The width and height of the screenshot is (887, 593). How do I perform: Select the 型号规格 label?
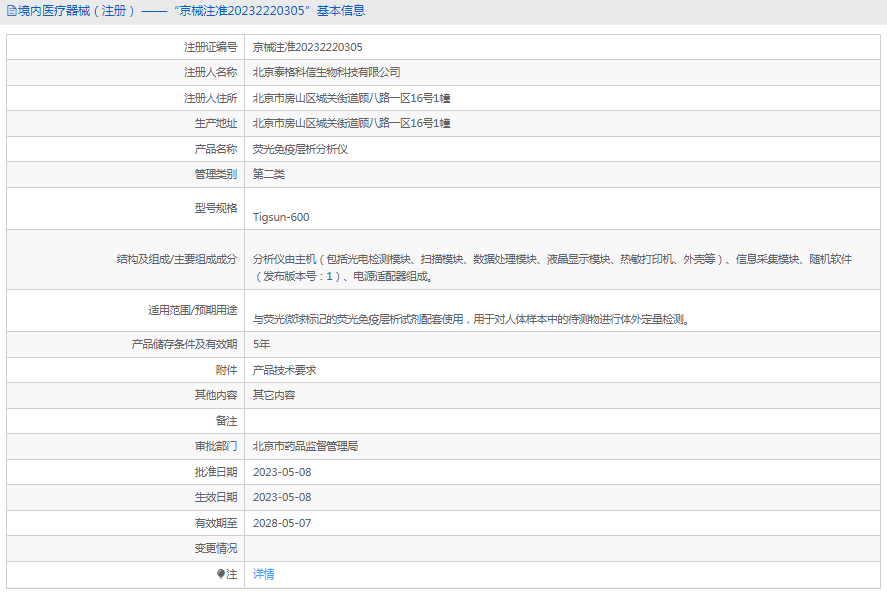pyautogui.click(x=216, y=208)
